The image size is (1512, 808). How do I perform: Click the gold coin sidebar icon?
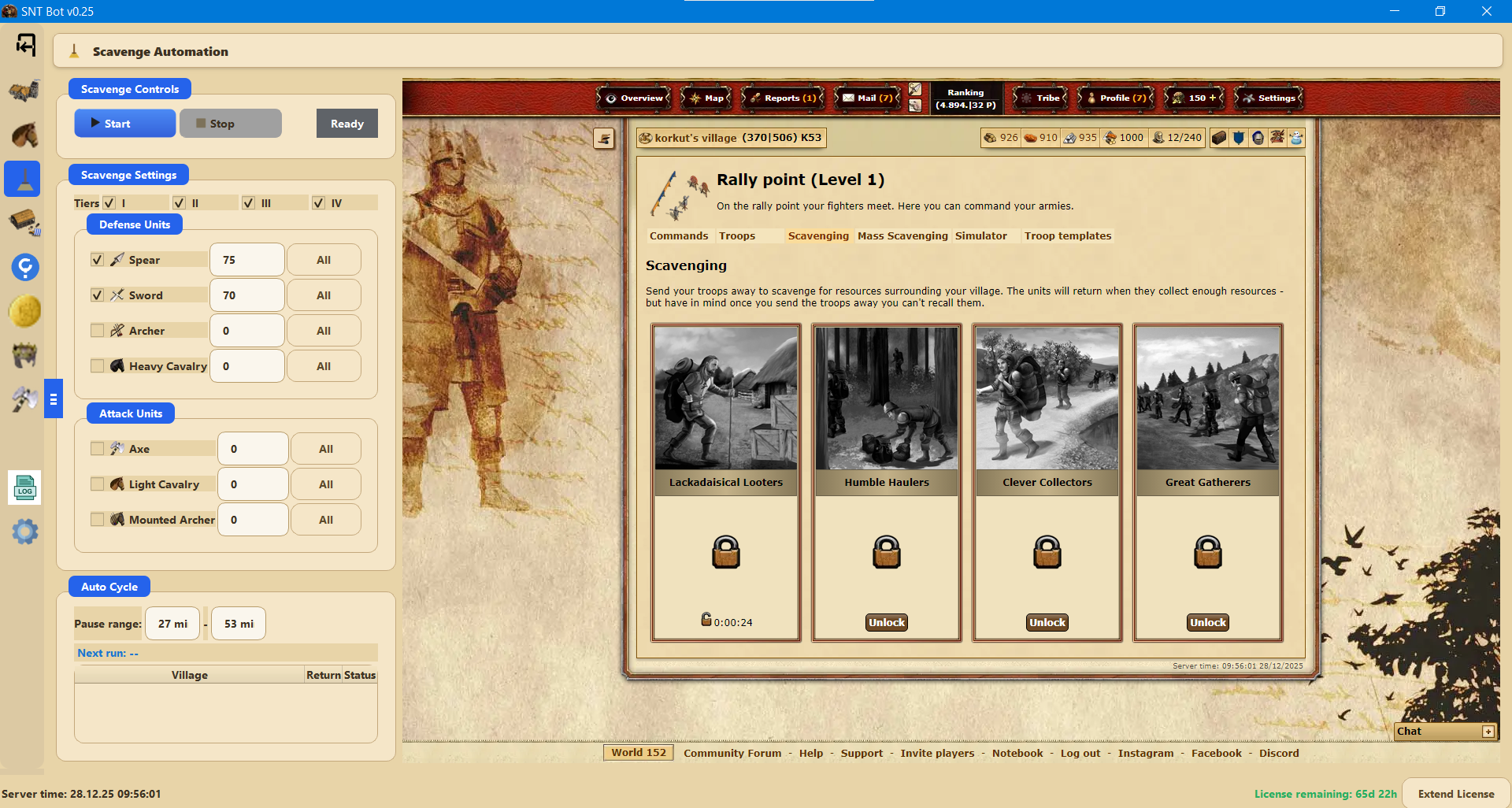[x=24, y=311]
